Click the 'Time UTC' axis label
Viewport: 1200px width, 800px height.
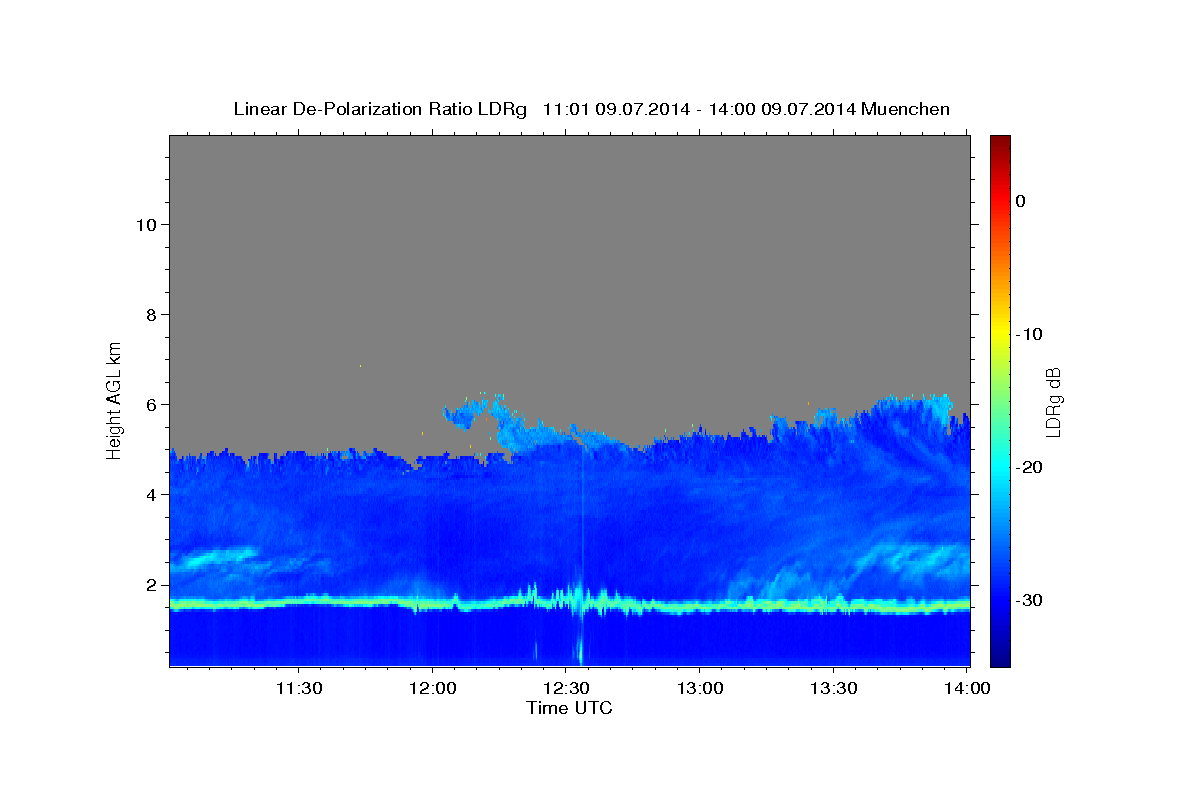coord(569,708)
